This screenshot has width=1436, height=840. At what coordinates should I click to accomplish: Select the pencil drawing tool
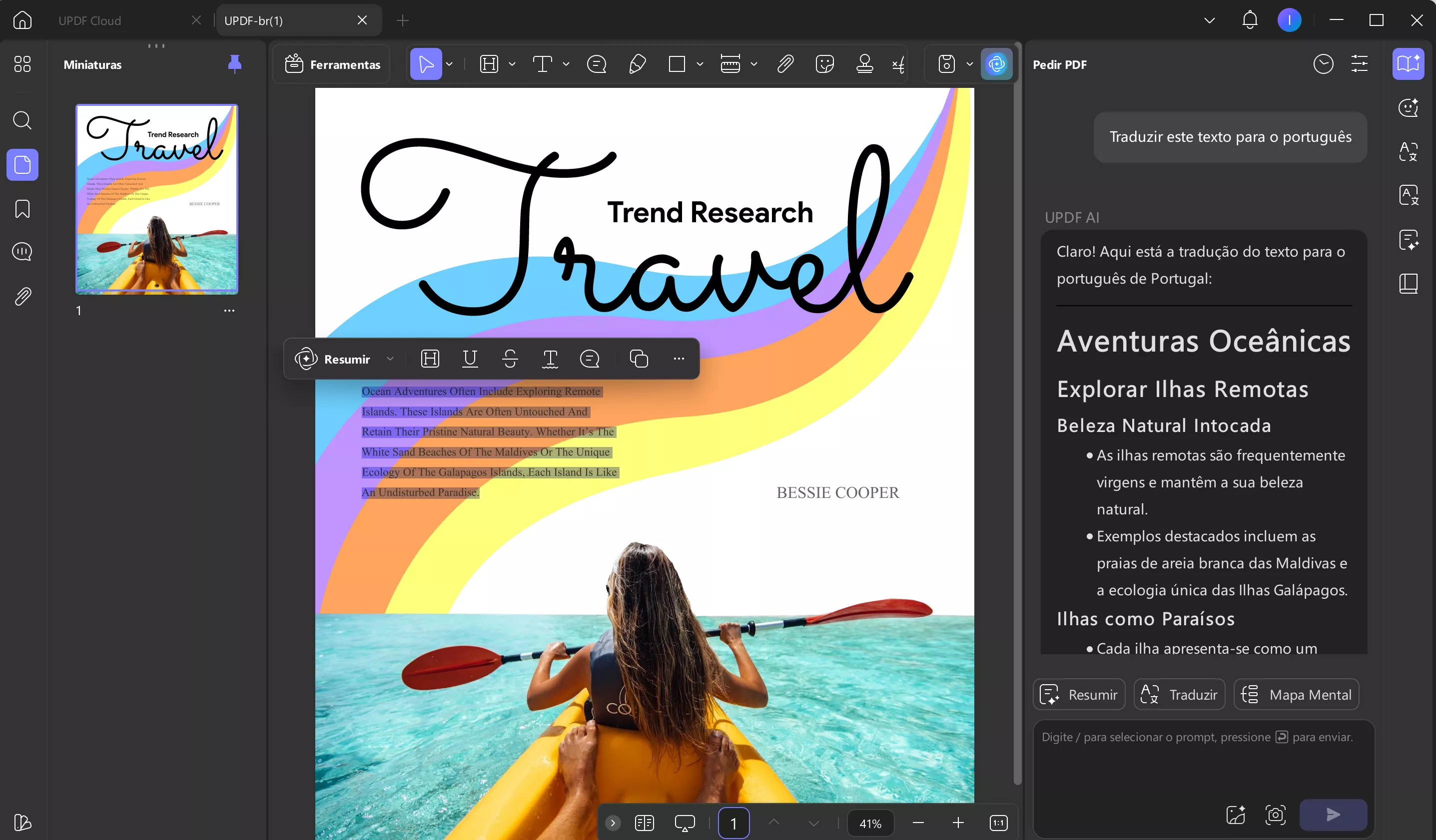tap(637, 64)
